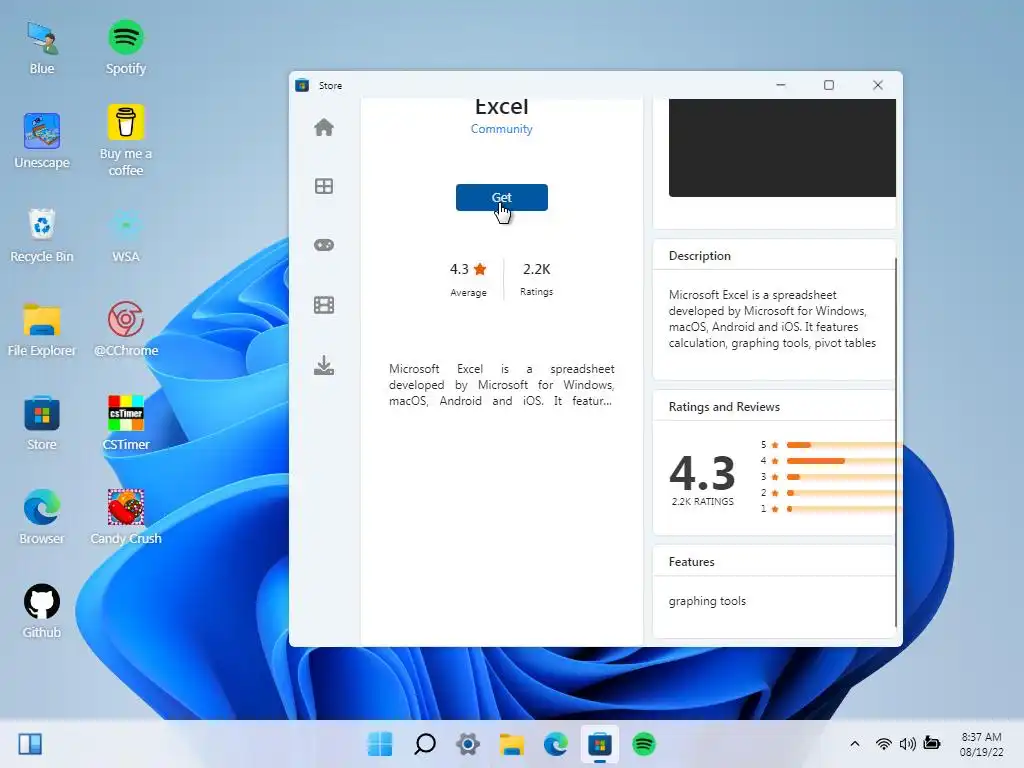Screen dimensions: 1024x768
Task: Open Spotify from the taskbar
Action: click(x=643, y=744)
